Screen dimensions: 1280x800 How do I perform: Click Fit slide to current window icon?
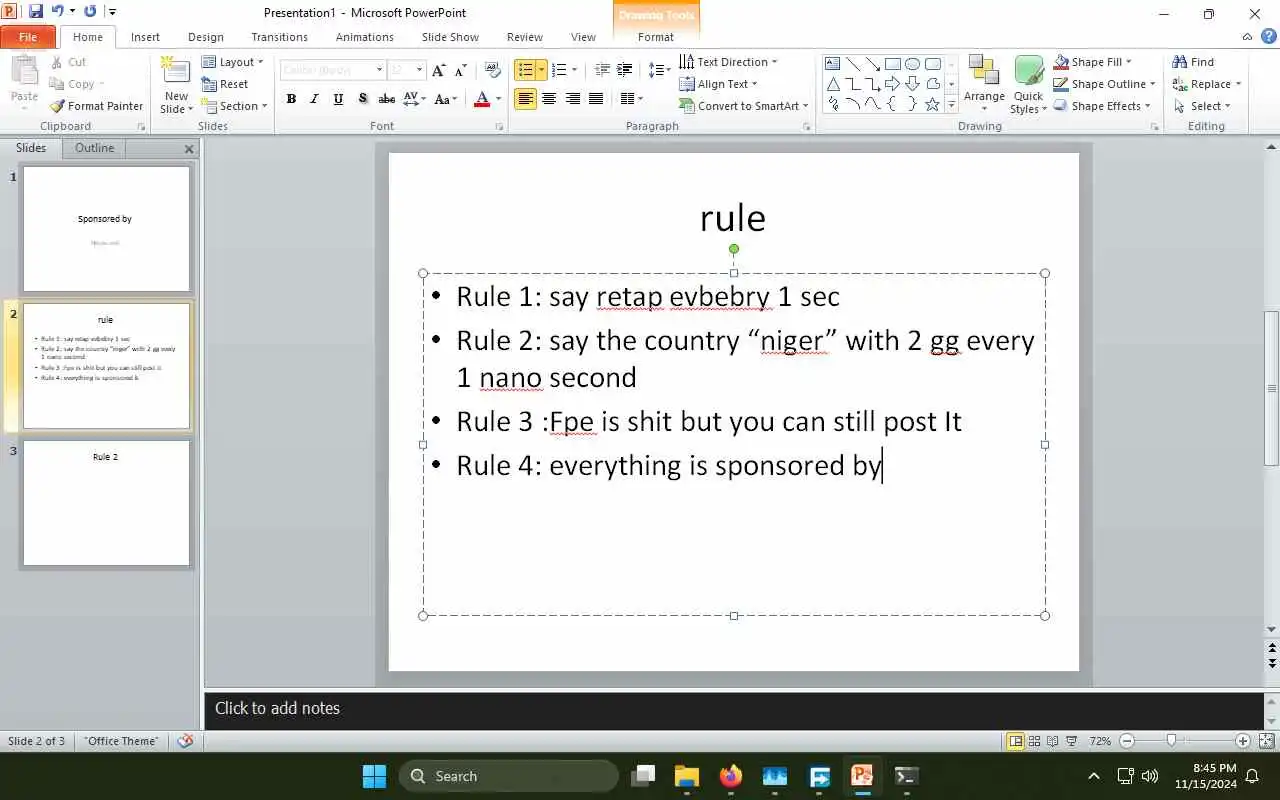[x=1266, y=741]
